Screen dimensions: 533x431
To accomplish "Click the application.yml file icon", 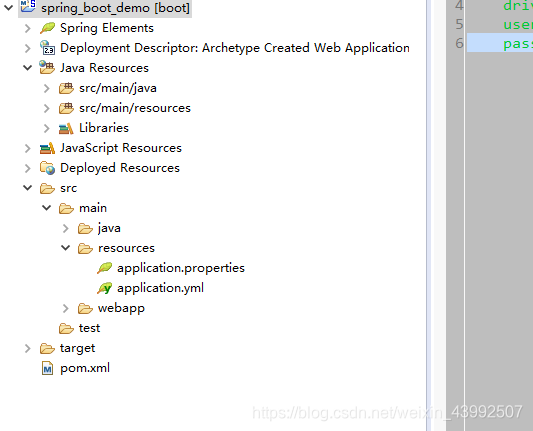I will point(104,288).
